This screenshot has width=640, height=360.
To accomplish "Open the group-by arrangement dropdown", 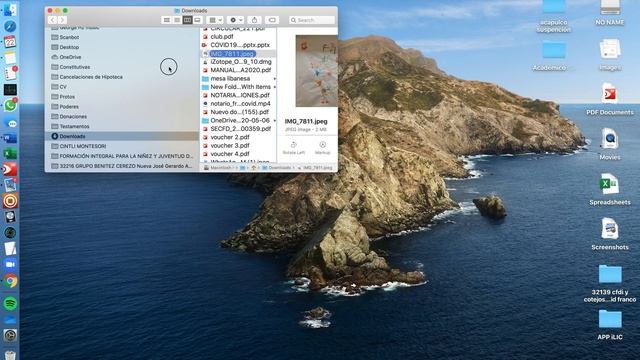I will [215, 20].
